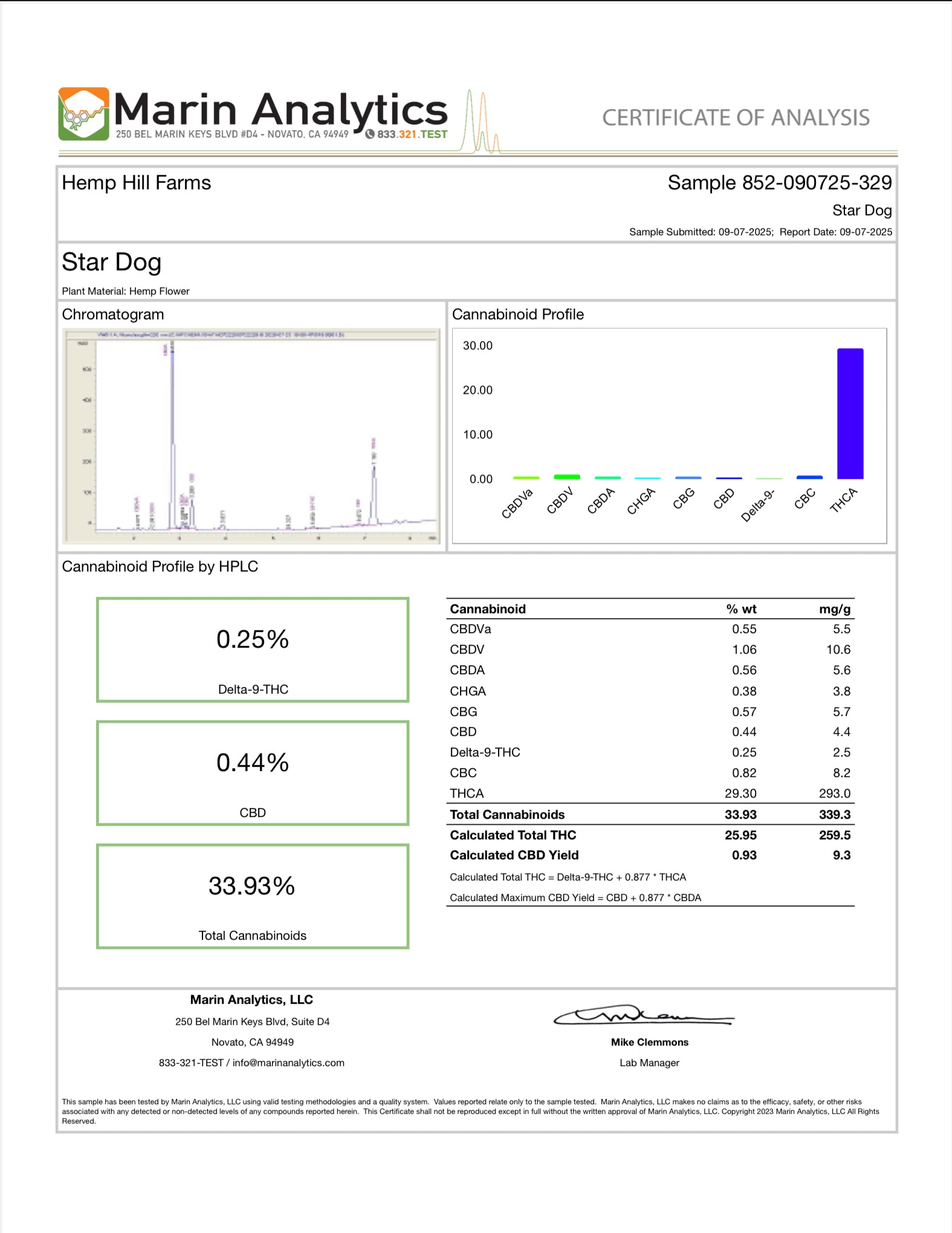
Task: Click the Sample 852-090725-329 identifier
Action: point(779,183)
